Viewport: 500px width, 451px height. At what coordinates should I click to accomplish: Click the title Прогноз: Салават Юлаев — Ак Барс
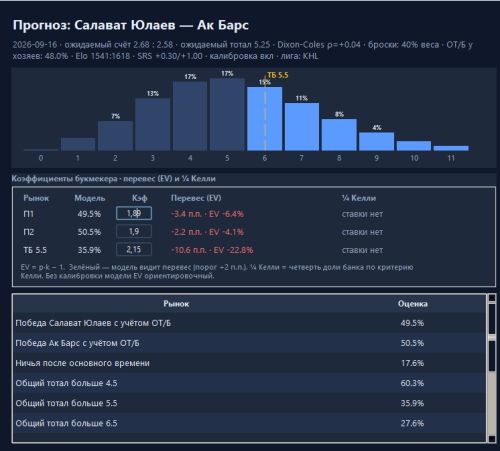pyautogui.click(x=131, y=25)
